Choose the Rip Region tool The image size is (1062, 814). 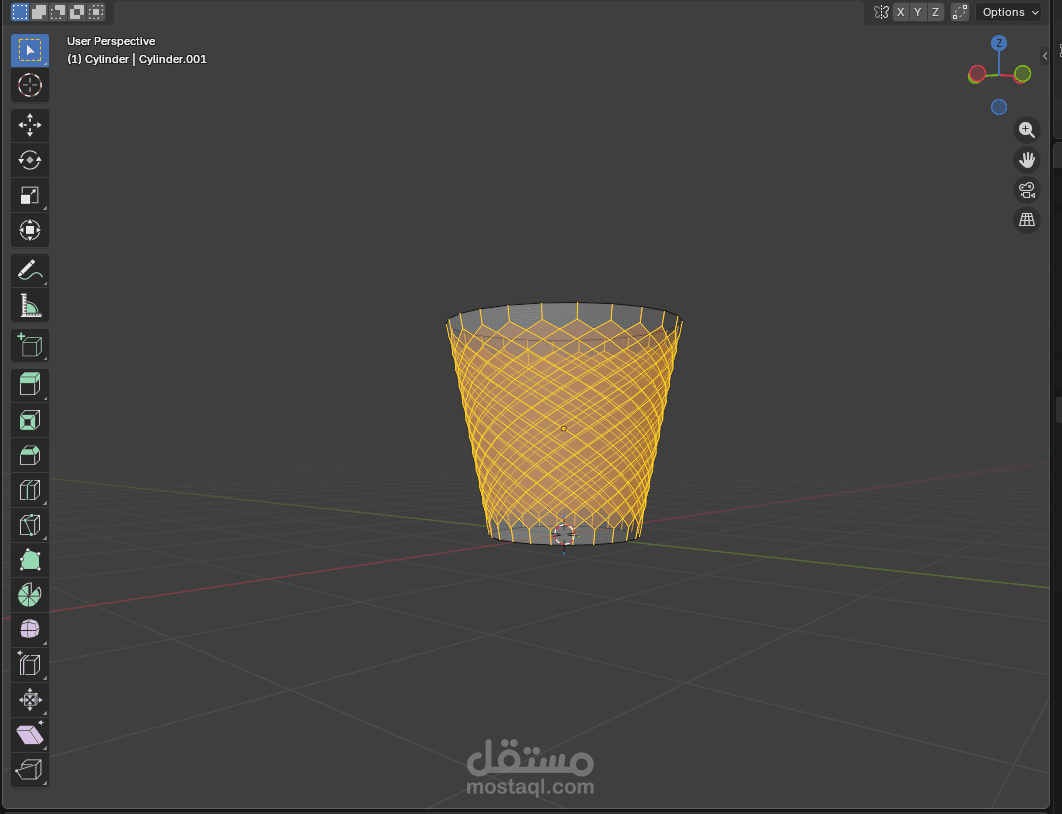click(30, 770)
